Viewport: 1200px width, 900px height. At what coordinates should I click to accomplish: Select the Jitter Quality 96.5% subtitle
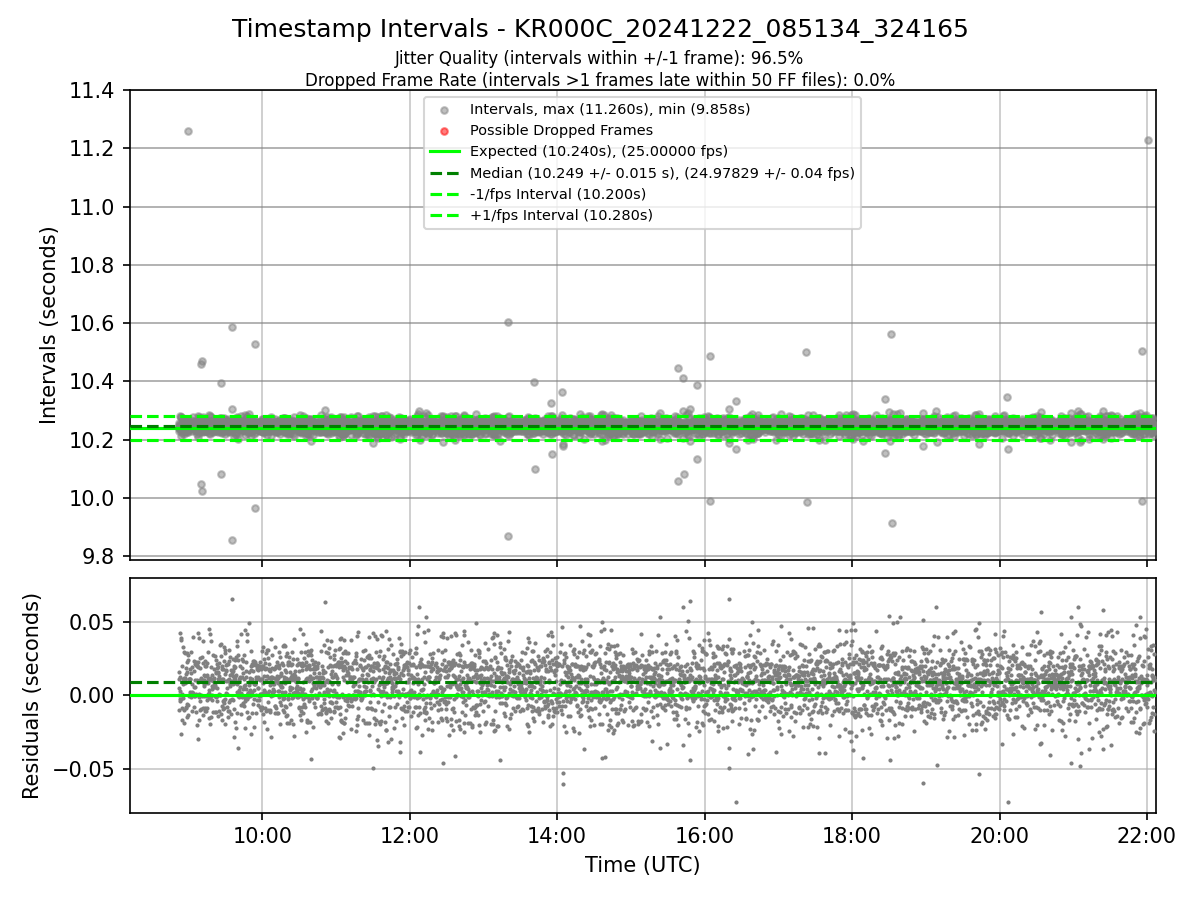point(599,58)
